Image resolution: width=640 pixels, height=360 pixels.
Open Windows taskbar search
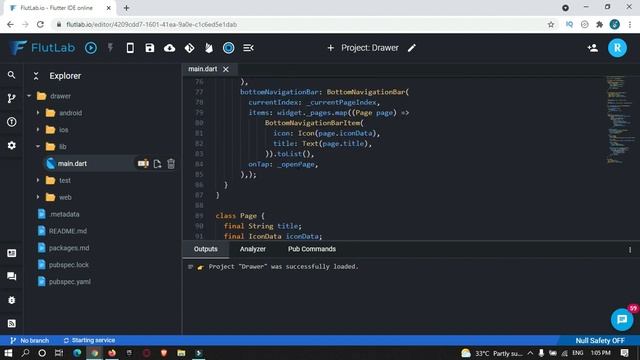(25, 353)
